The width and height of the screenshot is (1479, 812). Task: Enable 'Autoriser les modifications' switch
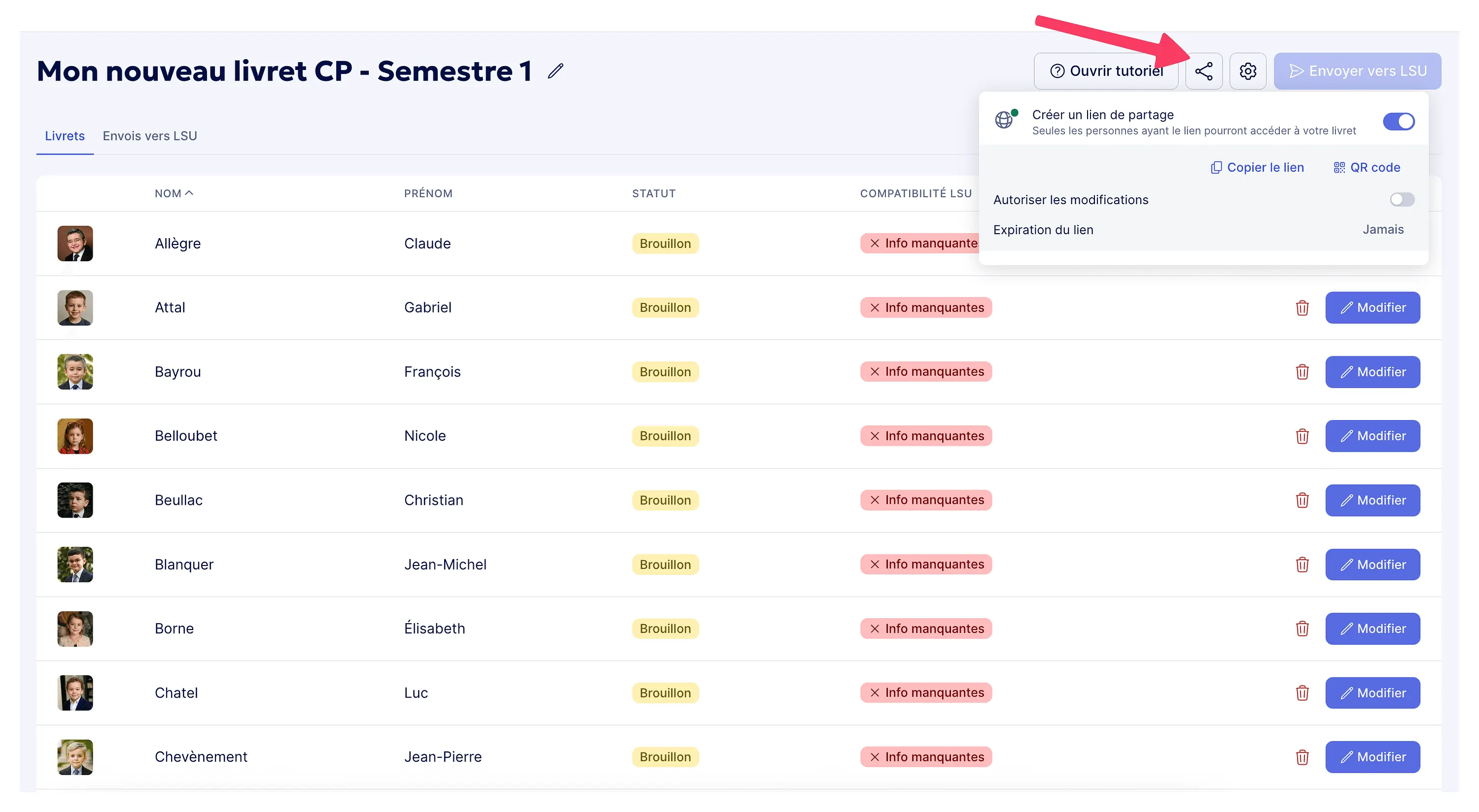click(x=1402, y=199)
